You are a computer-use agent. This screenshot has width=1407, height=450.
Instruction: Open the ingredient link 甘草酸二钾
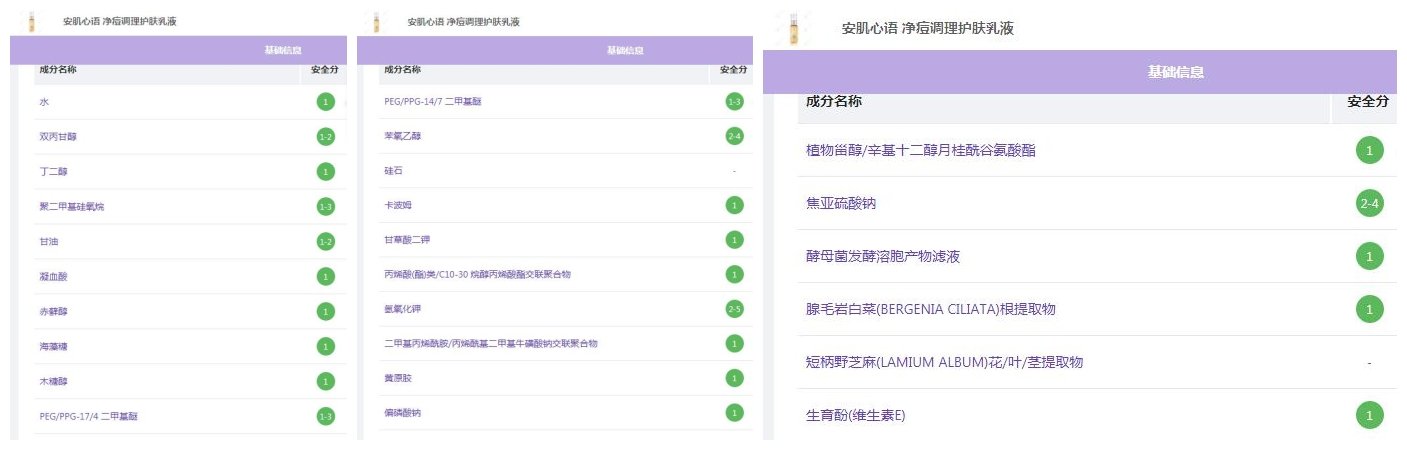pos(409,240)
